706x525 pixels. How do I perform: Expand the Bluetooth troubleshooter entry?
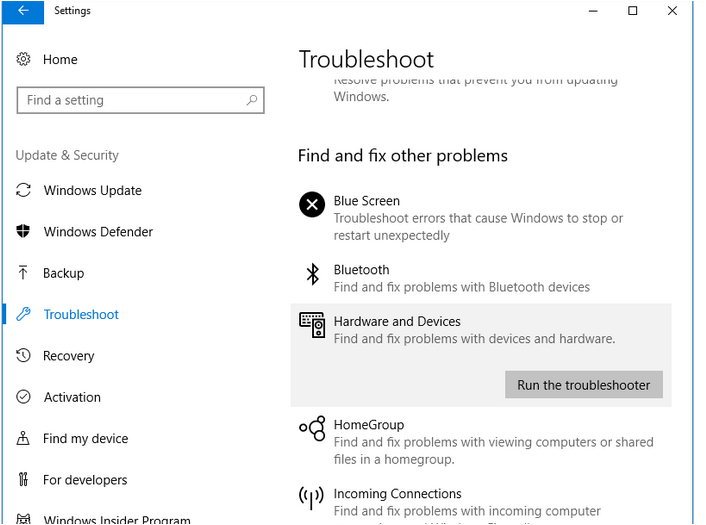pos(361,270)
